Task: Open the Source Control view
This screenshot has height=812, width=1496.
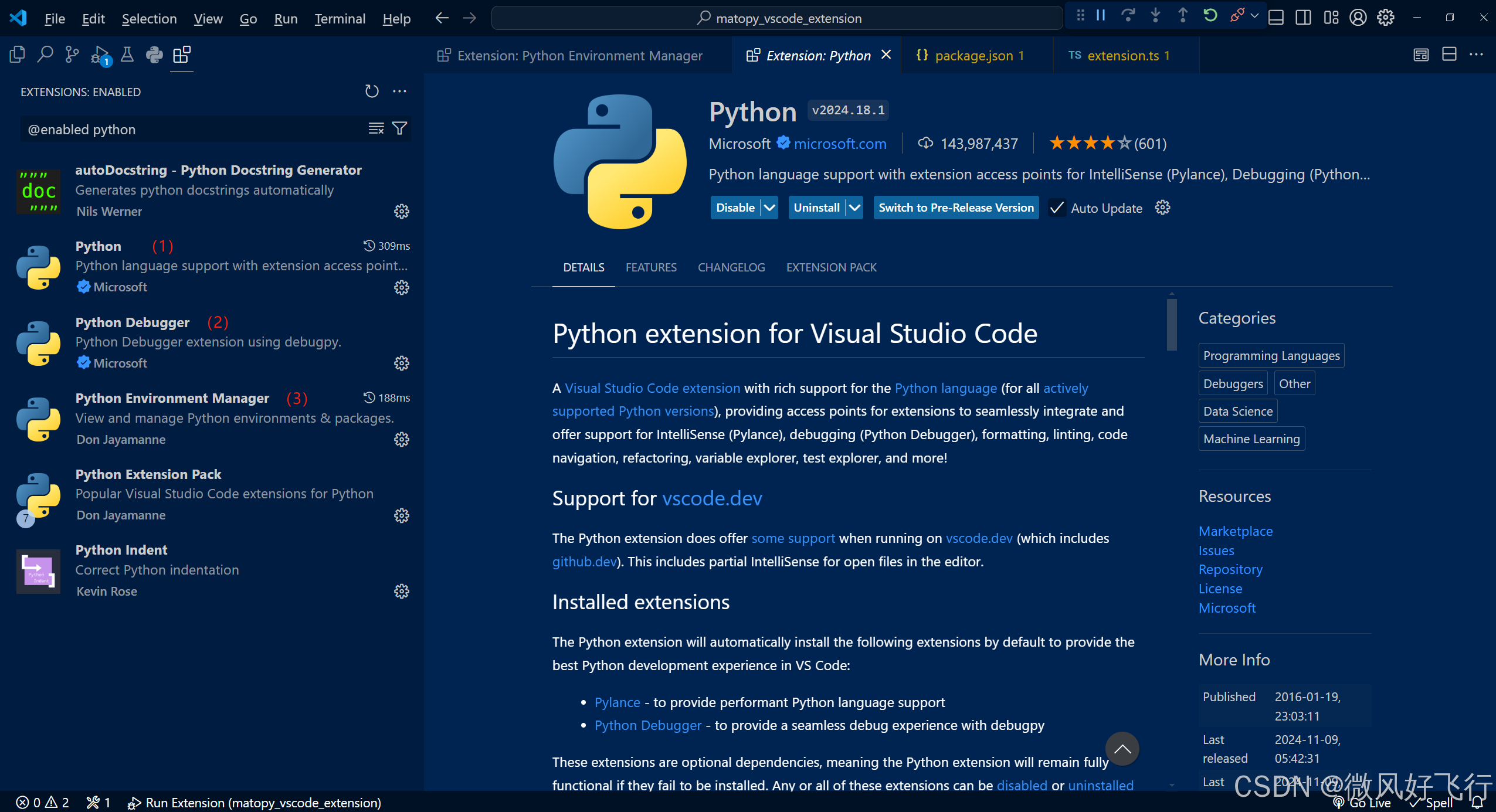Action: point(72,55)
